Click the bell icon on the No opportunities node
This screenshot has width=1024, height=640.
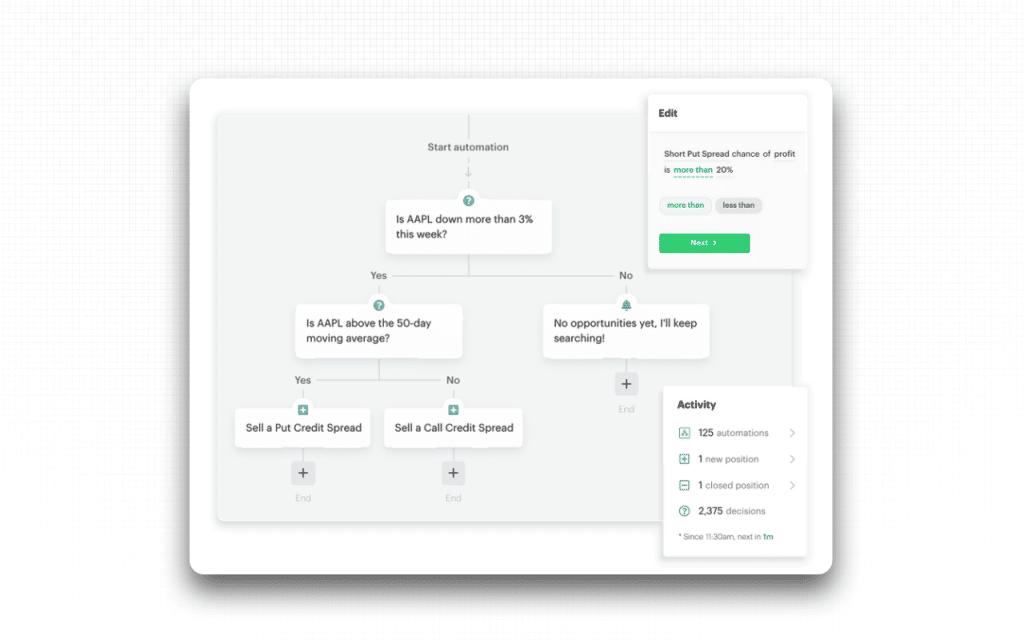(x=626, y=305)
